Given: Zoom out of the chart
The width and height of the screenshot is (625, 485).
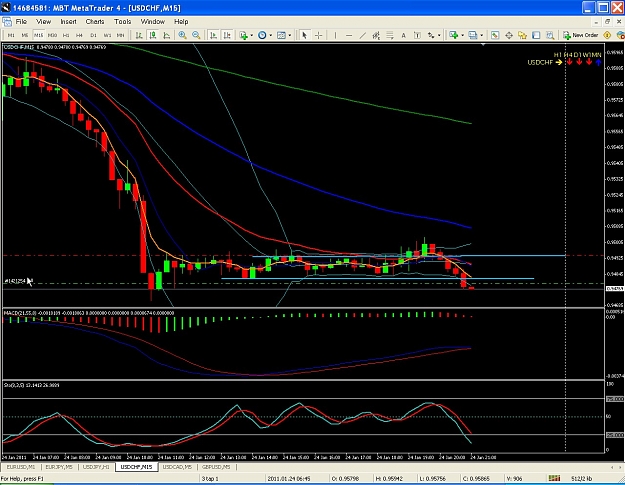Looking at the screenshot, I should click(196, 35).
